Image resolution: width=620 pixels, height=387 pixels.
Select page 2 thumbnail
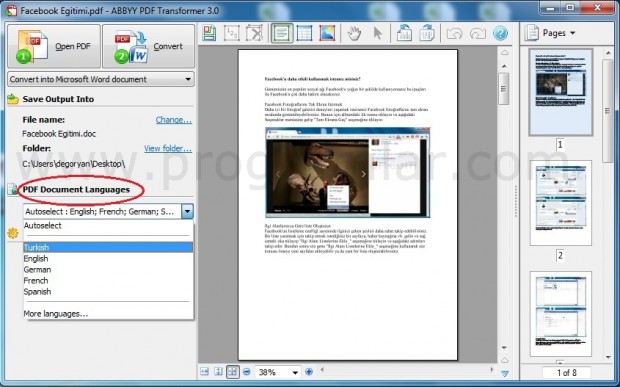click(561, 203)
